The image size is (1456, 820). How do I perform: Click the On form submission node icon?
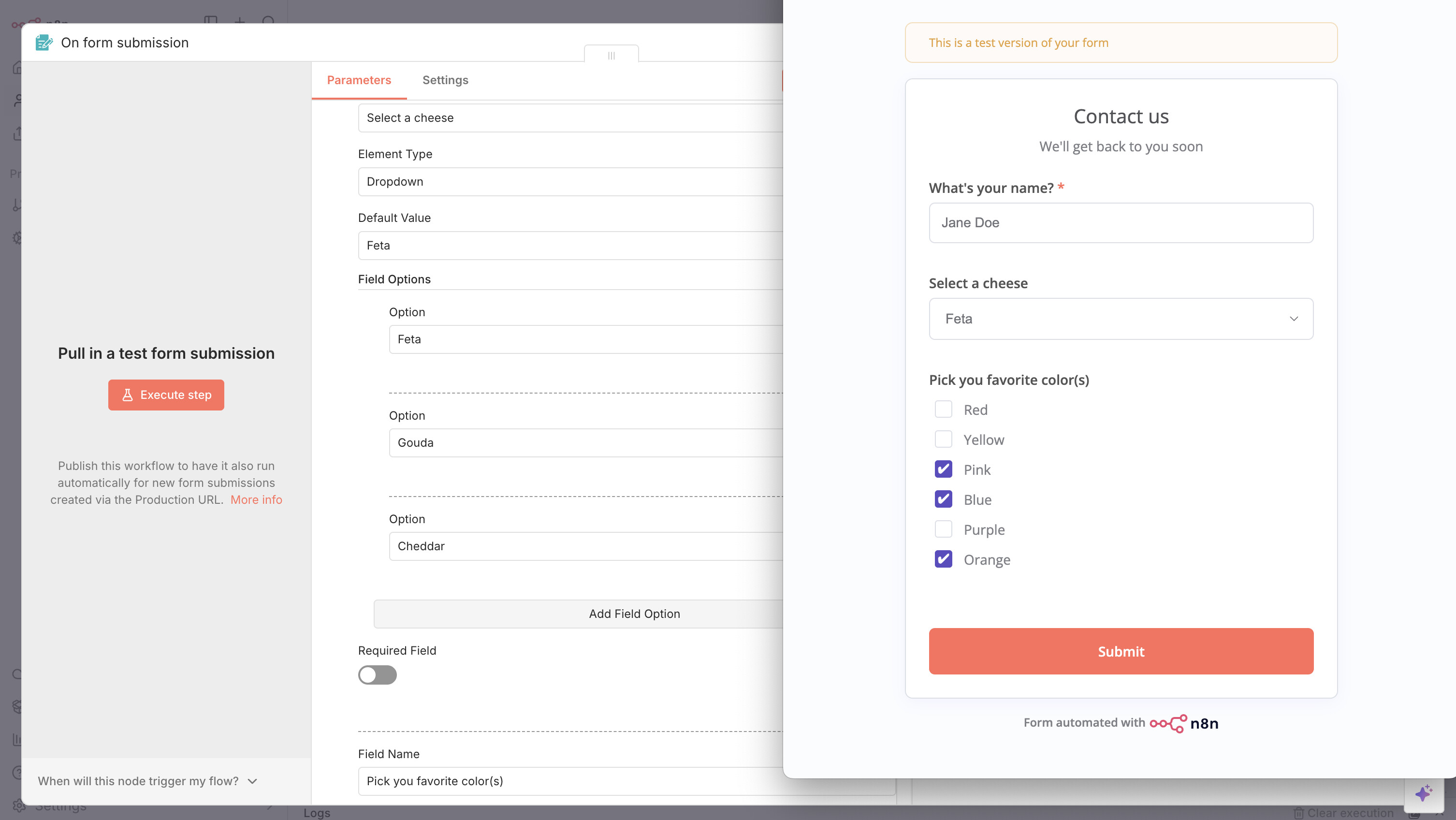(x=44, y=42)
